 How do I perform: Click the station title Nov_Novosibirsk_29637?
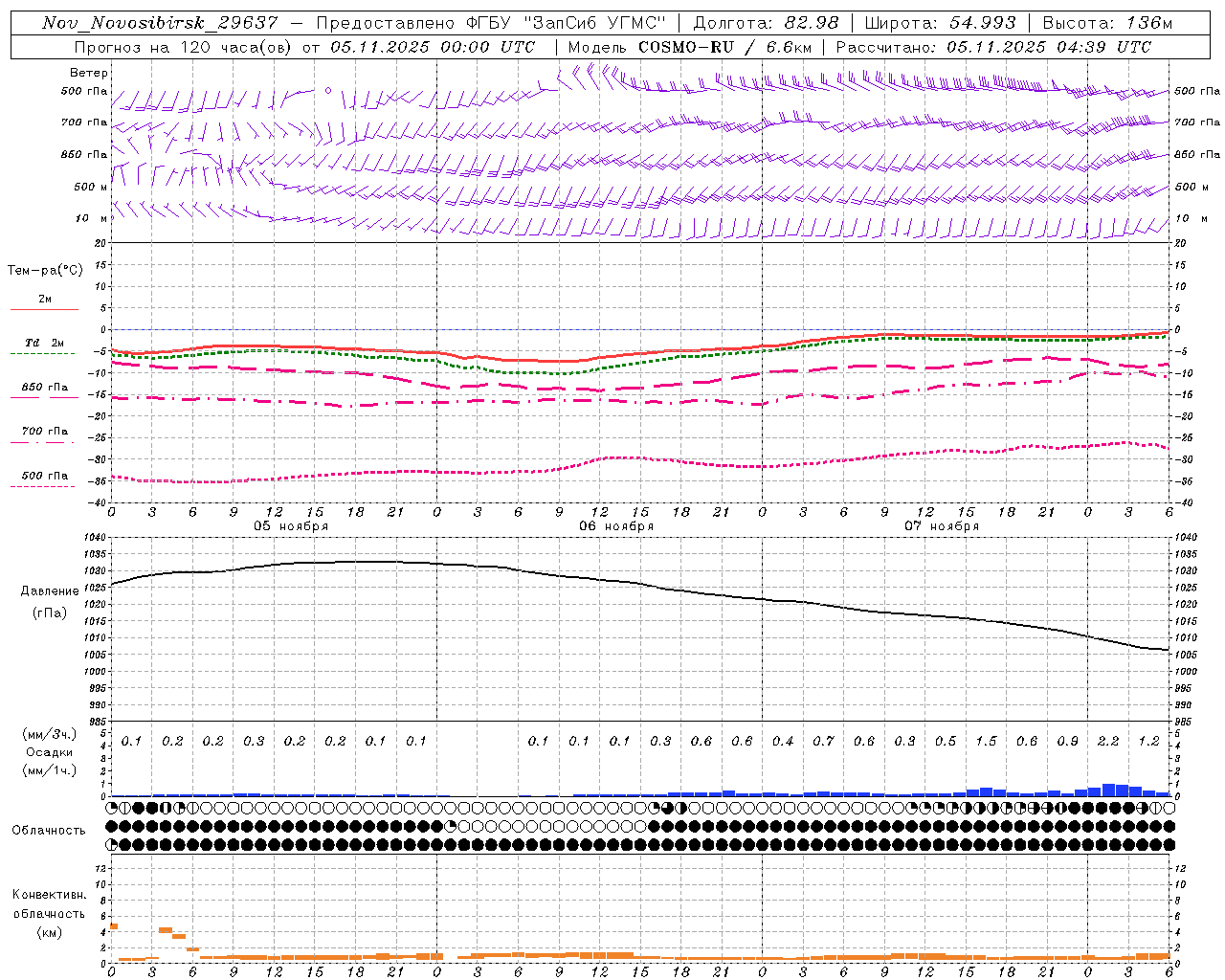point(160,23)
